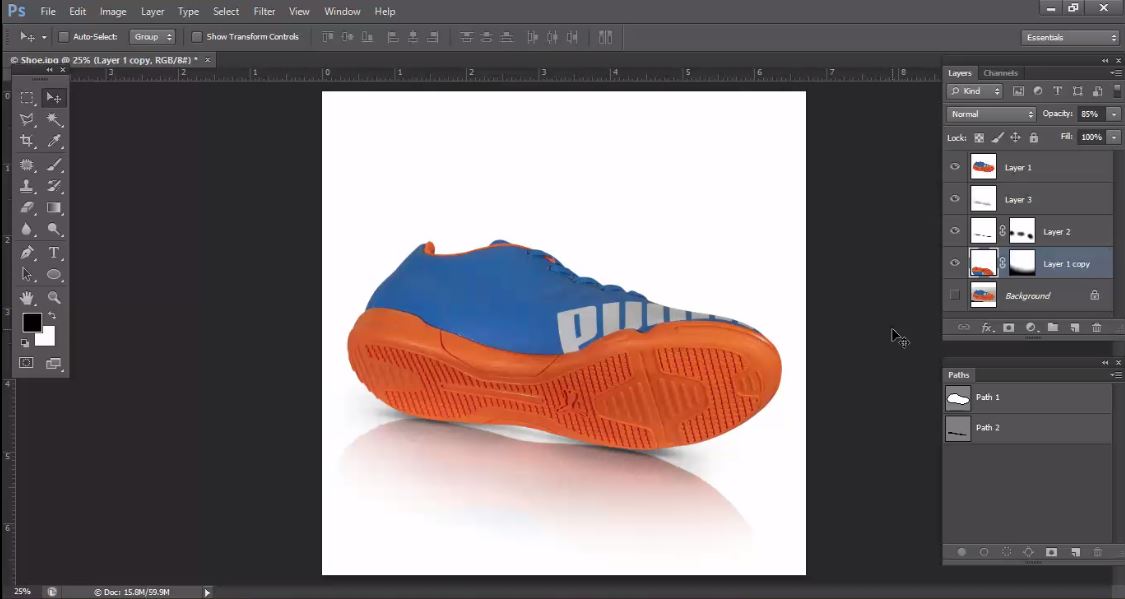Toggle visibility of Layer 2
This screenshot has width=1125, height=599.
click(x=955, y=231)
